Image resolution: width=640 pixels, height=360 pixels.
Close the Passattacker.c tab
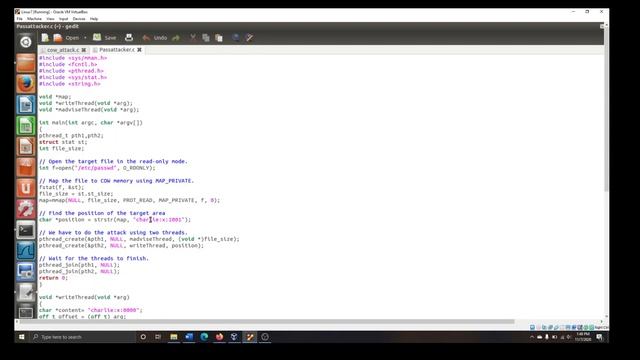click(139, 50)
